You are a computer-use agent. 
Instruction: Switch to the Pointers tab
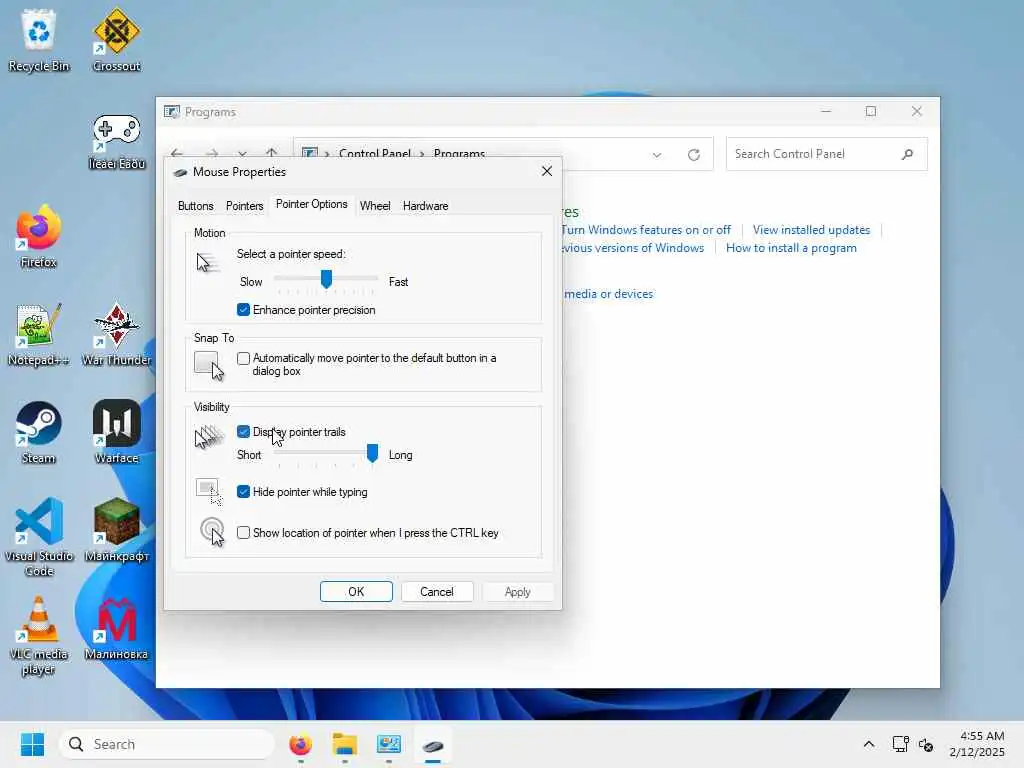pyautogui.click(x=244, y=206)
